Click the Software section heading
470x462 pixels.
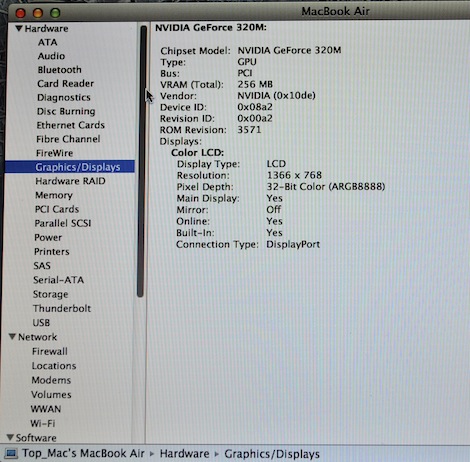tap(36, 438)
